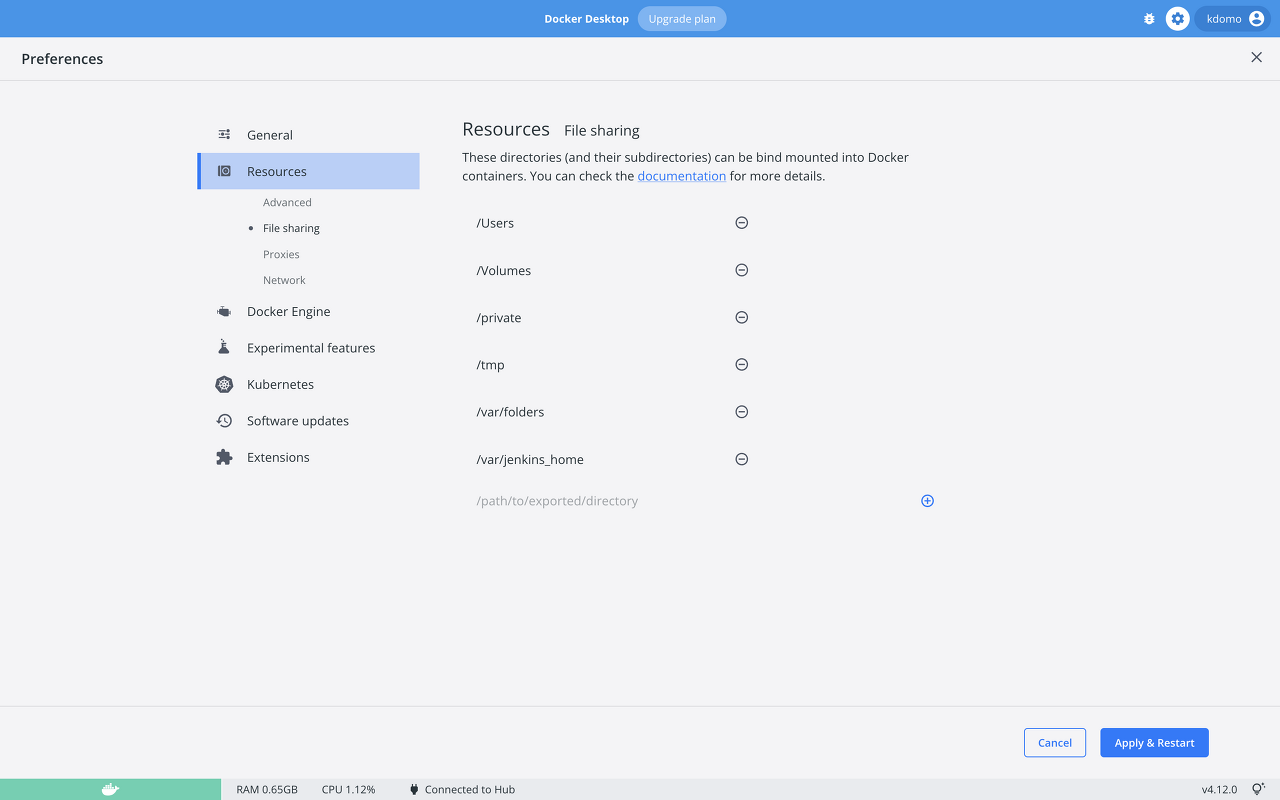
Task: Select the Resources section
Action: point(309,171)
